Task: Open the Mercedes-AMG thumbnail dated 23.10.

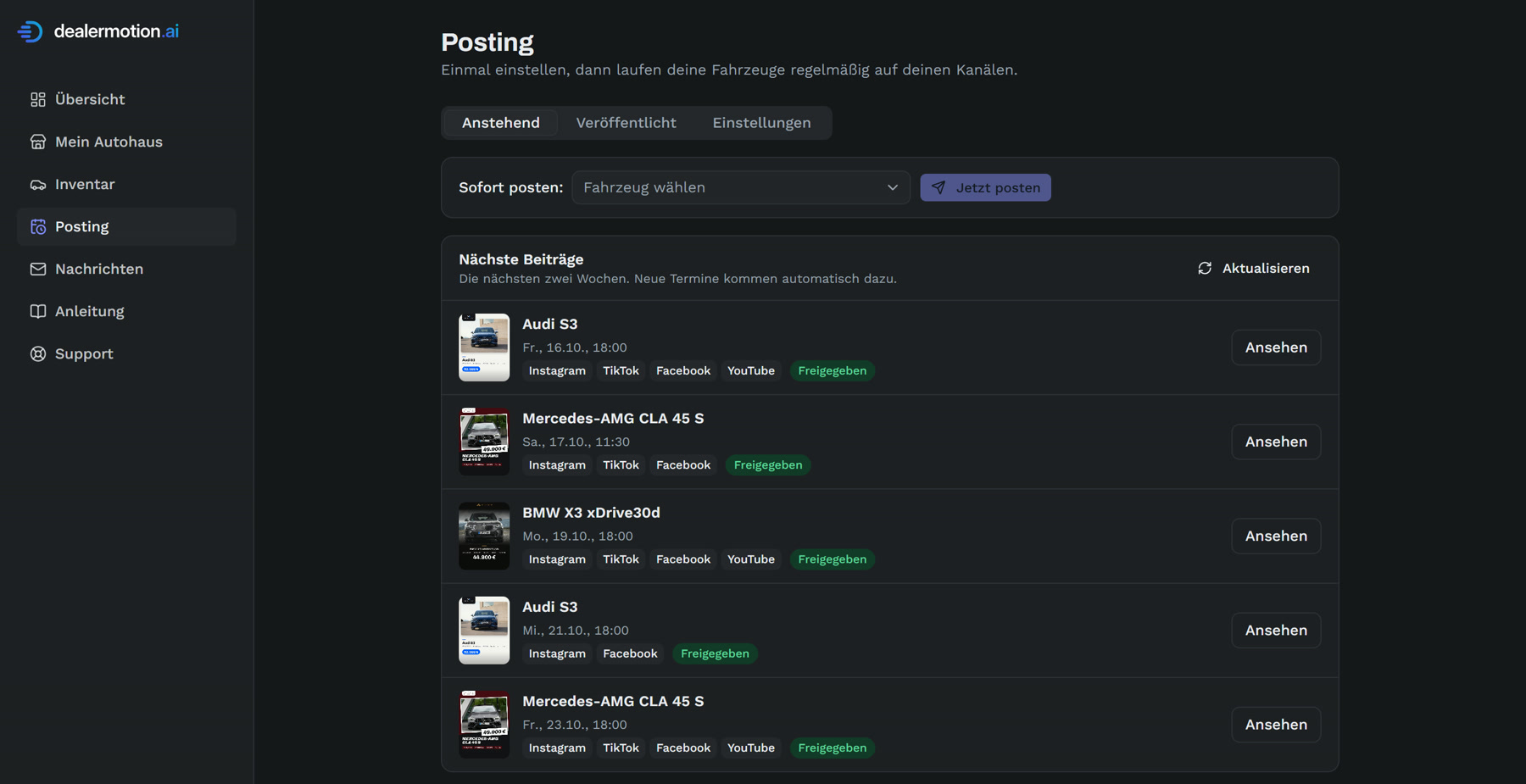Action: [484, 725]
